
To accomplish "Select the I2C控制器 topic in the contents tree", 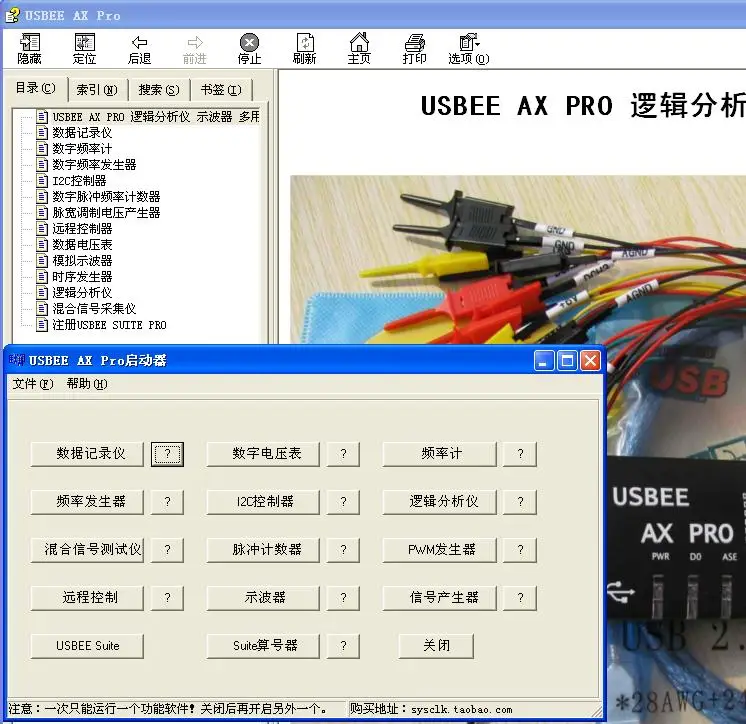I will (79, 181).
